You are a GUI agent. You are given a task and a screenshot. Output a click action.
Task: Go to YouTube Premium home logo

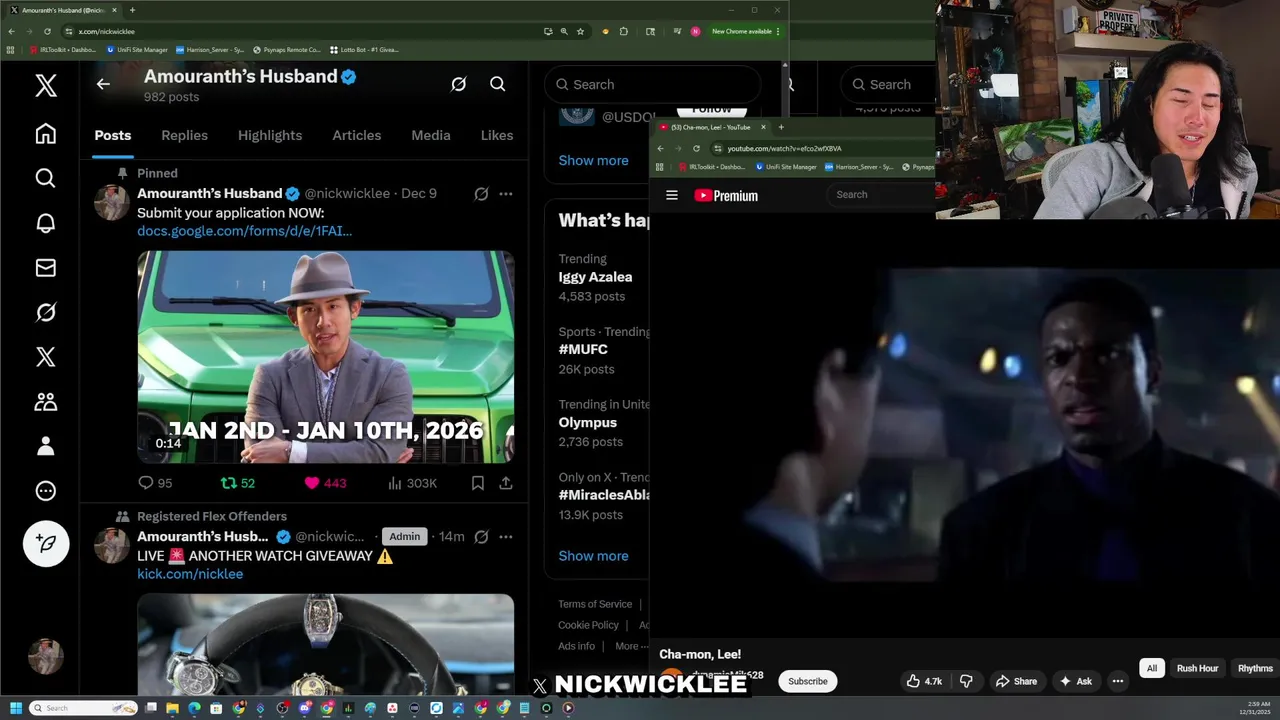click(726, 196)
